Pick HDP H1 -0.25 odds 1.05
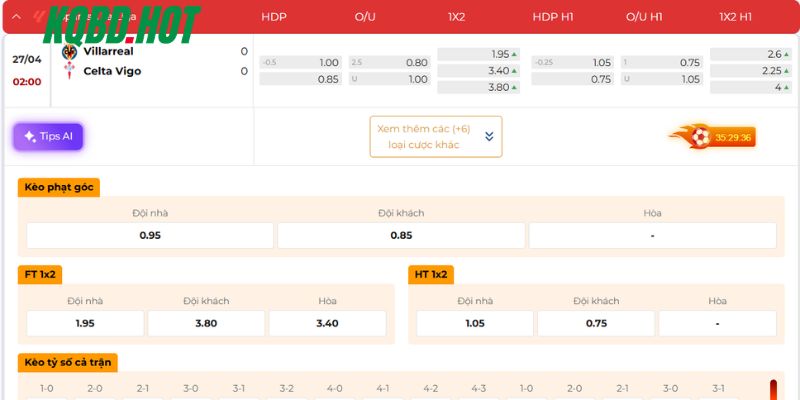 pyautogui.click(x=572, y=63)
